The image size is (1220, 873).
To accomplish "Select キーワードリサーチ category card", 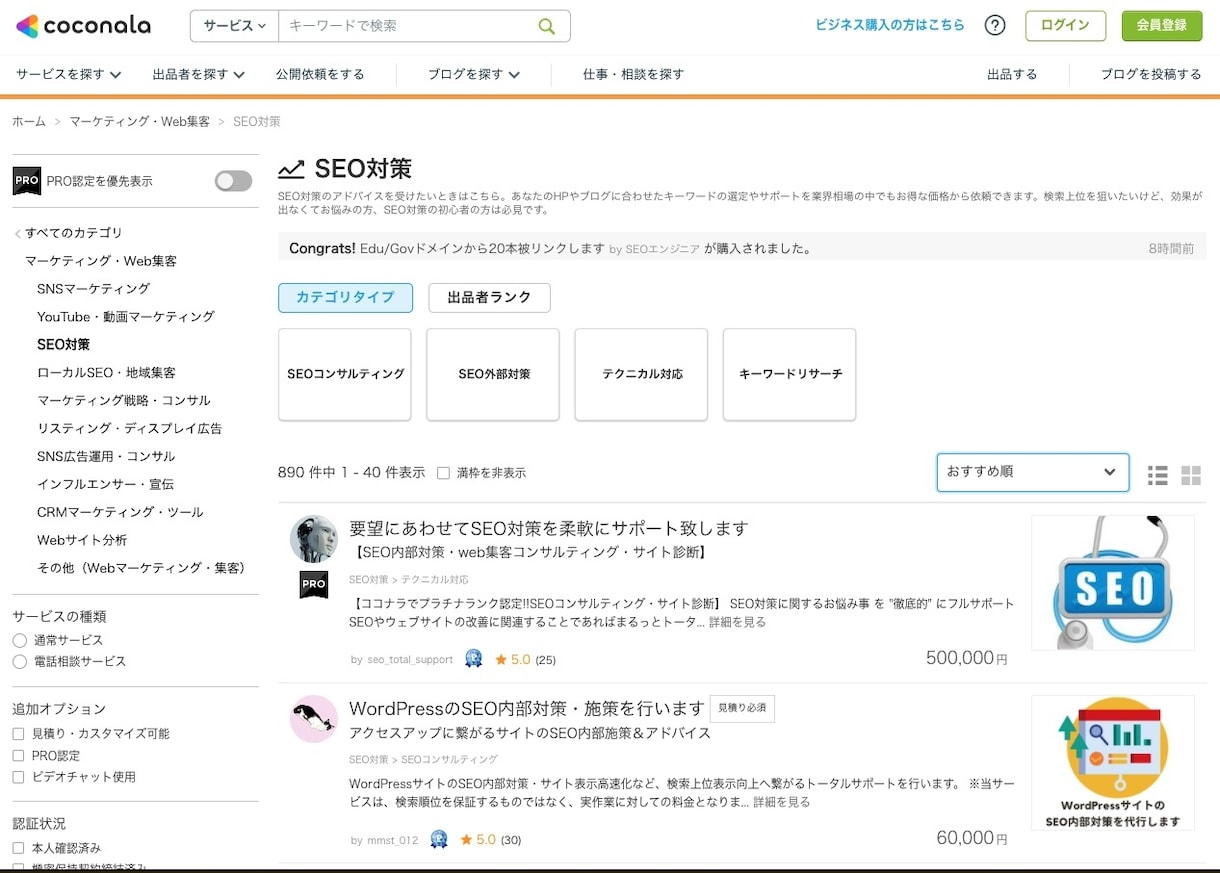I will pos(789,374).
